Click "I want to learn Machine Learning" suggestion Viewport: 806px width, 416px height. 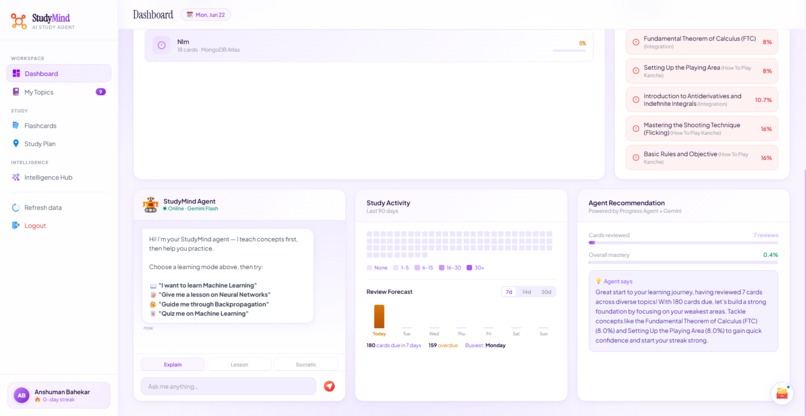point(208,285)
